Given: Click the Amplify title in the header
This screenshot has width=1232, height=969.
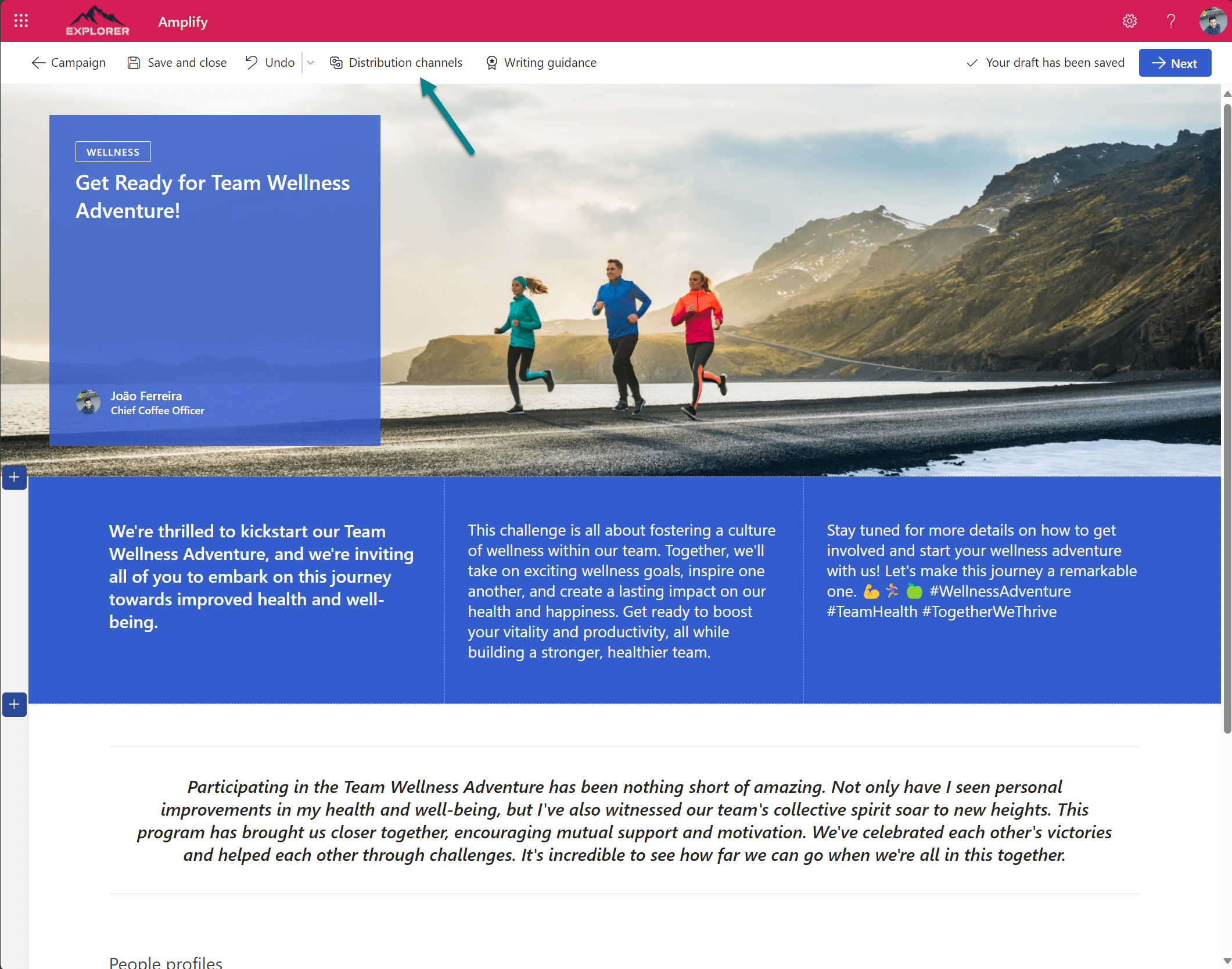Looking at the screenshot, I should (x=182, y=21).
